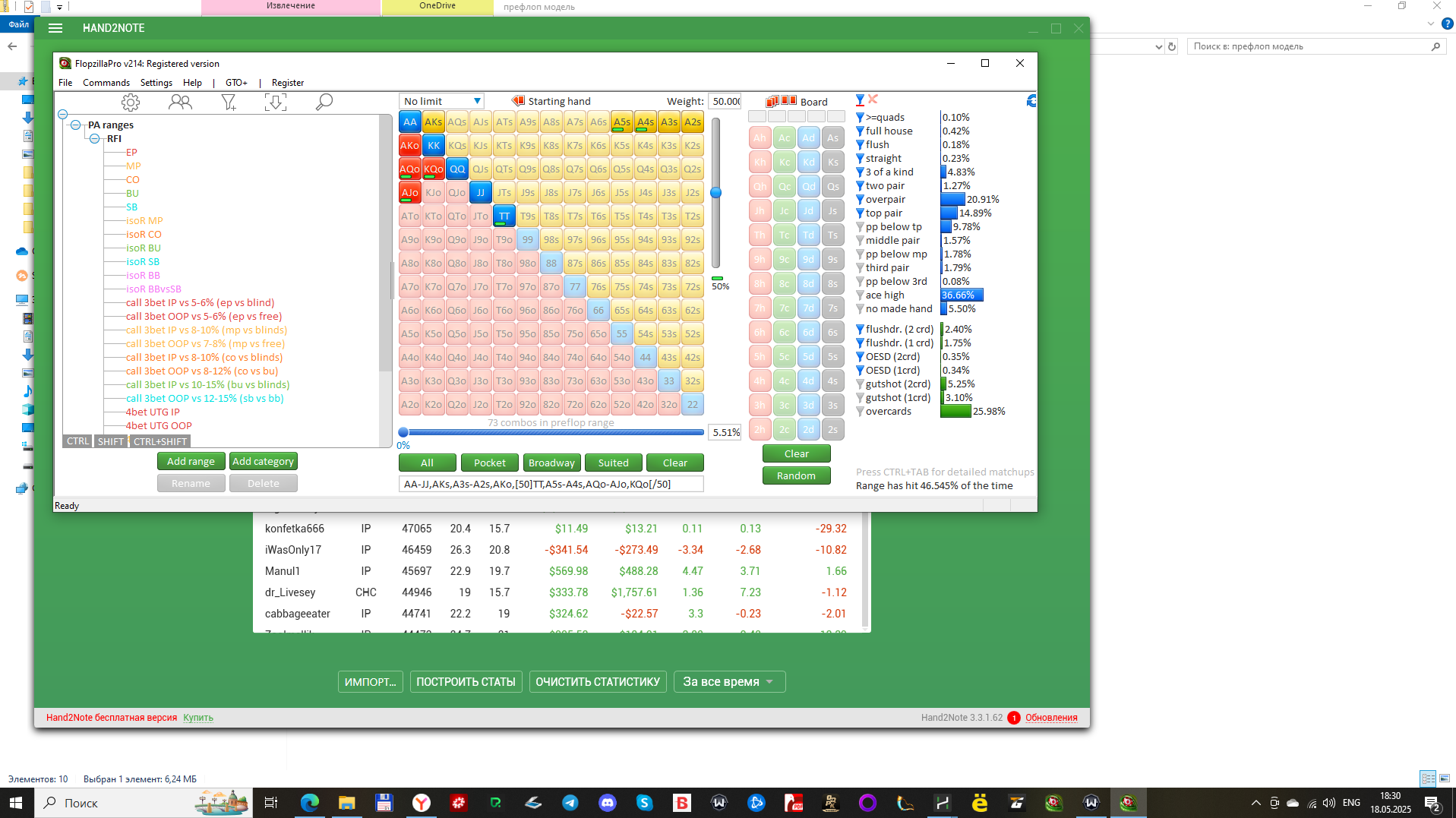Click the red Starting hand cards icon
Image resolution: width=1456 pixels, height=818 pixels.
518,101
